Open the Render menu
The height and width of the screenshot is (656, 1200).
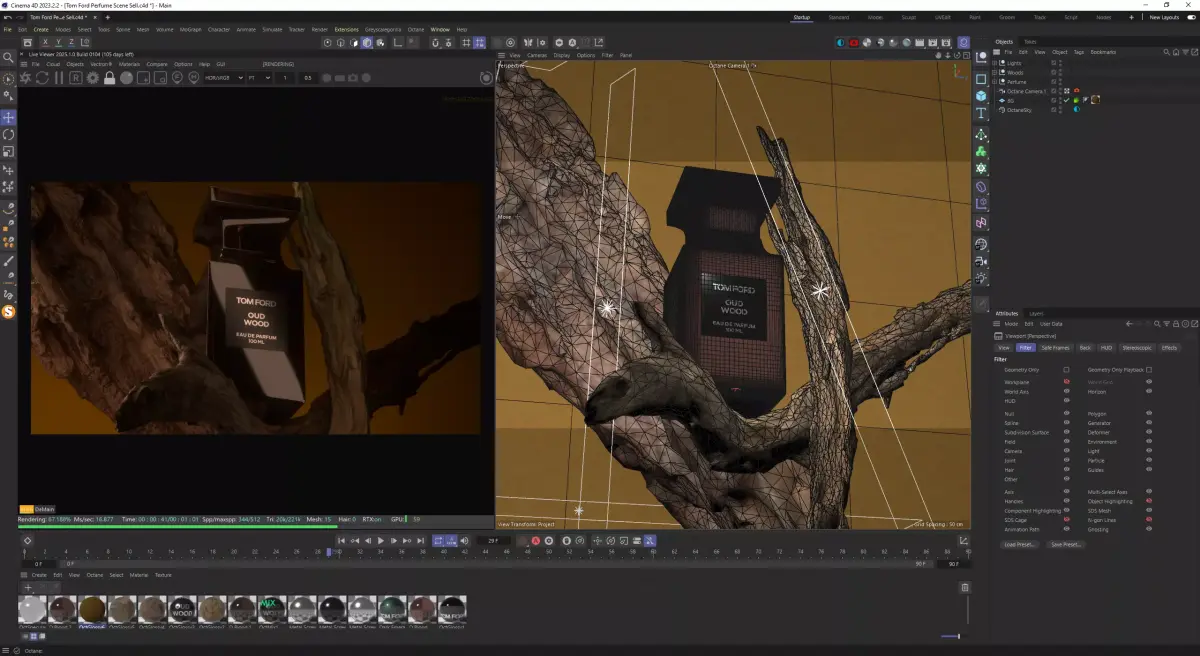(320, 30)
